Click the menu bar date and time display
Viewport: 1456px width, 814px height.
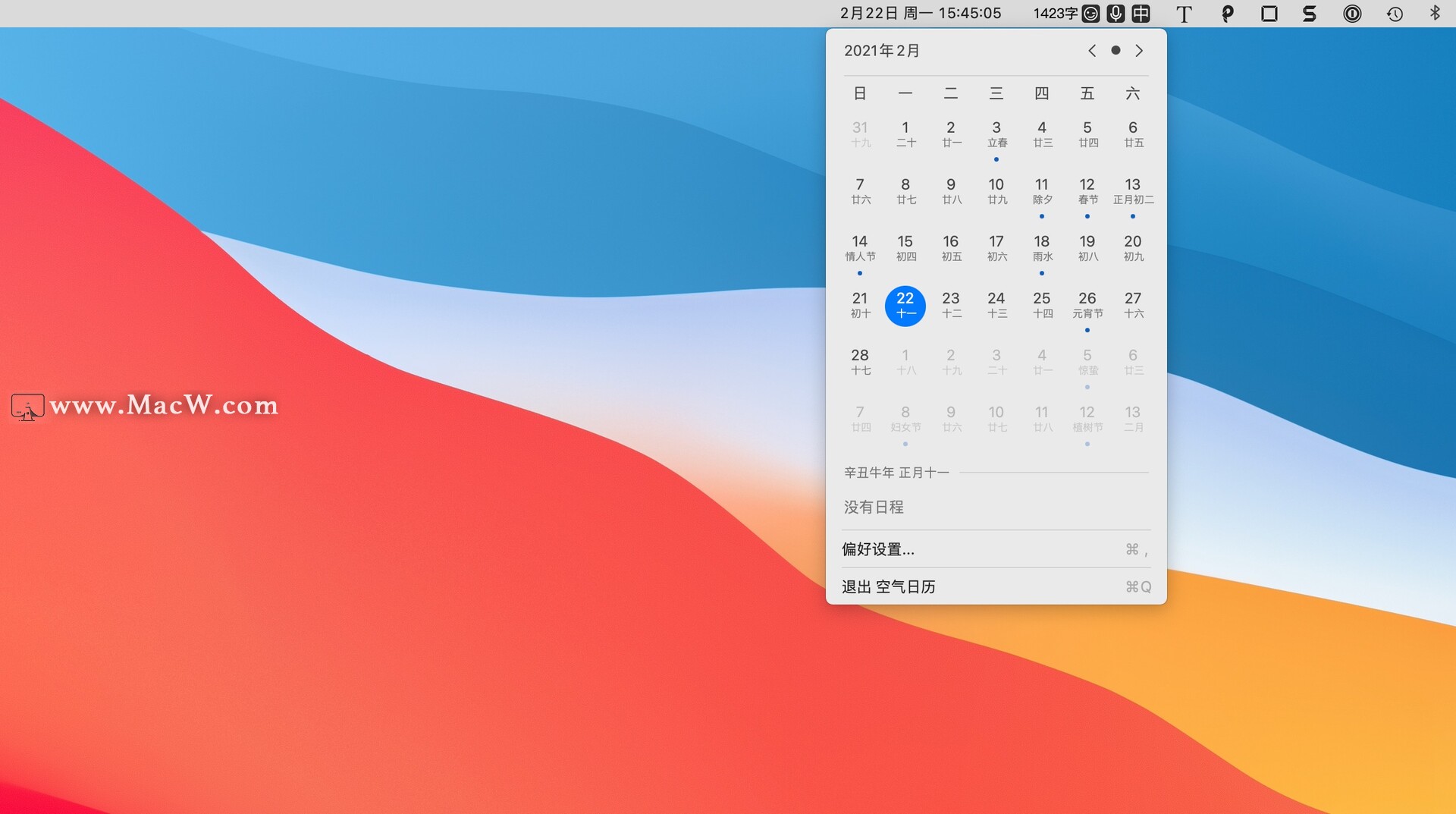point(921,14)
